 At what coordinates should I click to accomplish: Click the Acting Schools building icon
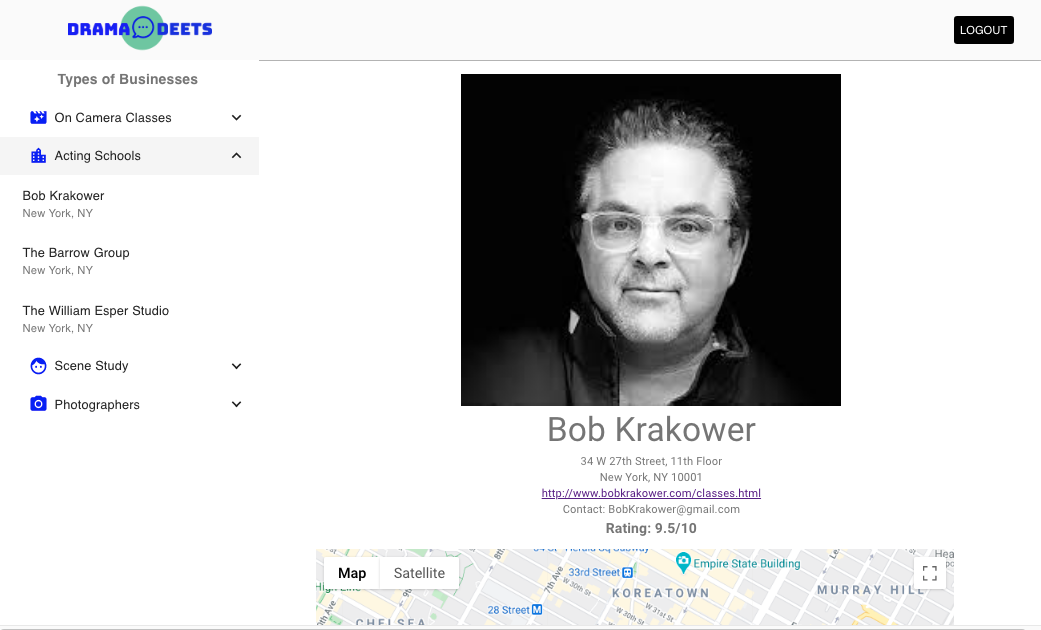(x=39, y=156)
